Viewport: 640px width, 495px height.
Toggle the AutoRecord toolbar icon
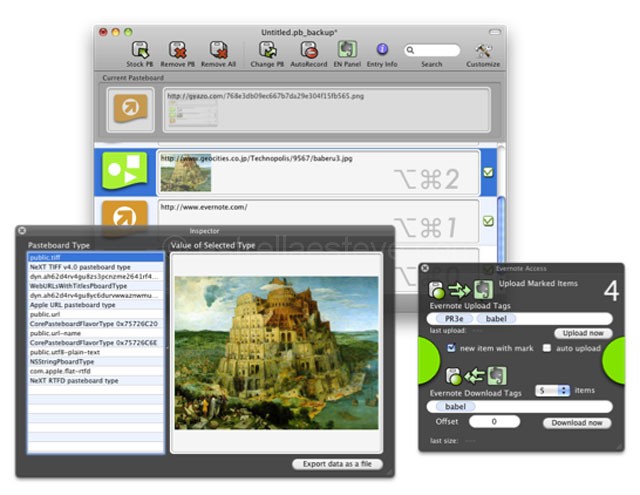pyautogui.click(x=309, y=50)
